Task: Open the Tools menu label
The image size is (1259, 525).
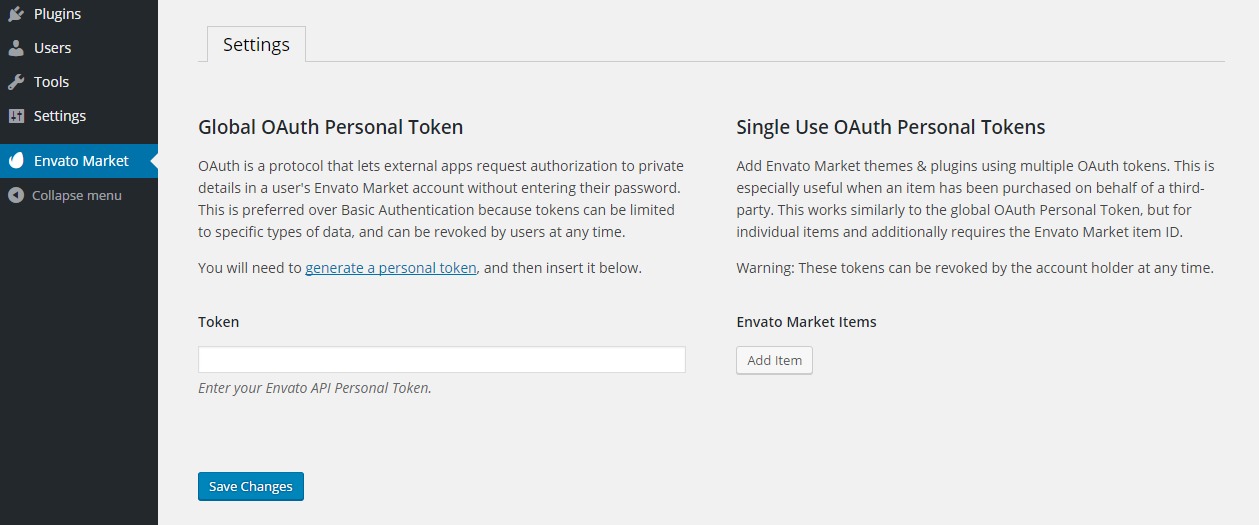Action: click(x=51, y=82)
